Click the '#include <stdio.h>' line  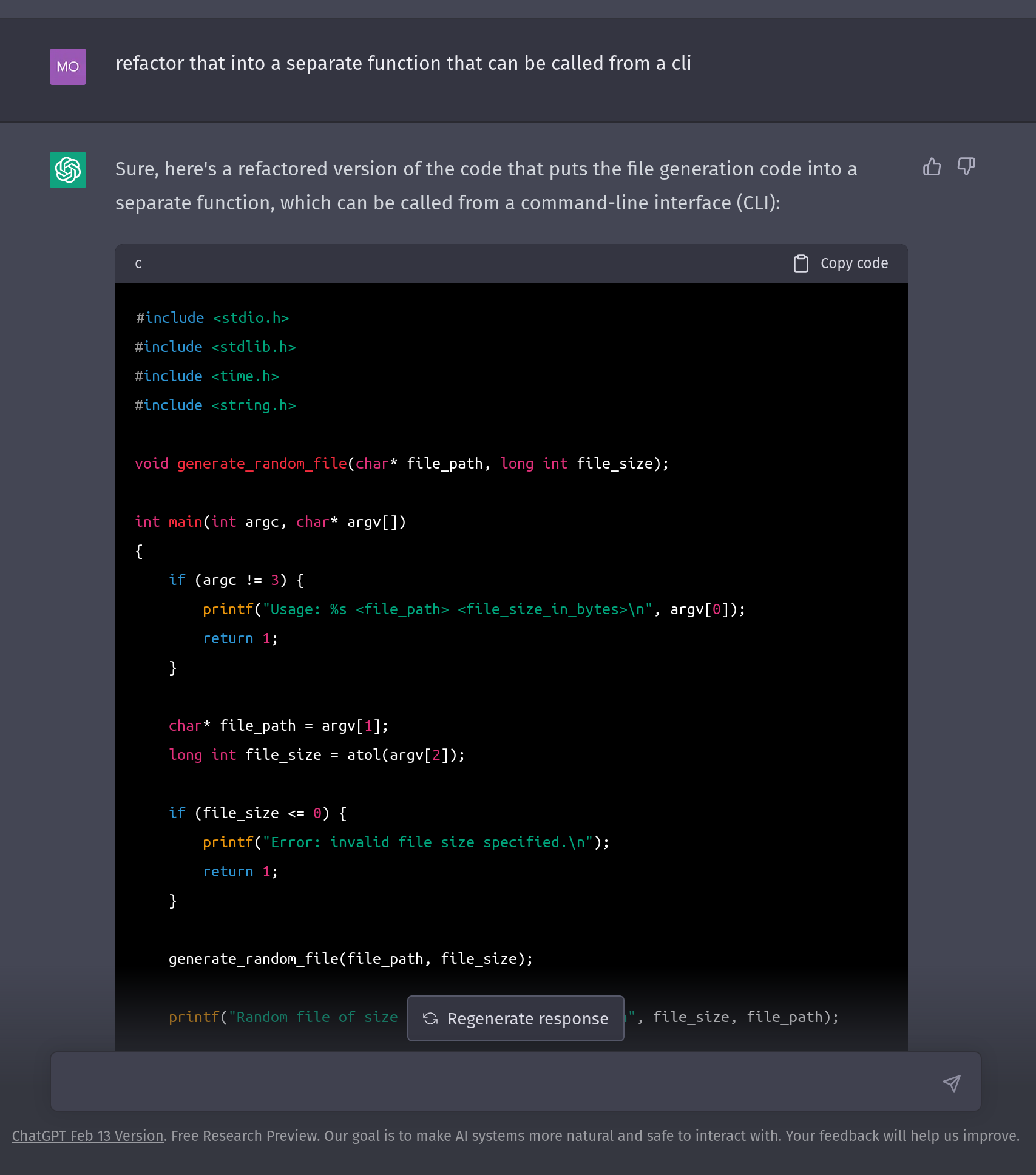212,318
